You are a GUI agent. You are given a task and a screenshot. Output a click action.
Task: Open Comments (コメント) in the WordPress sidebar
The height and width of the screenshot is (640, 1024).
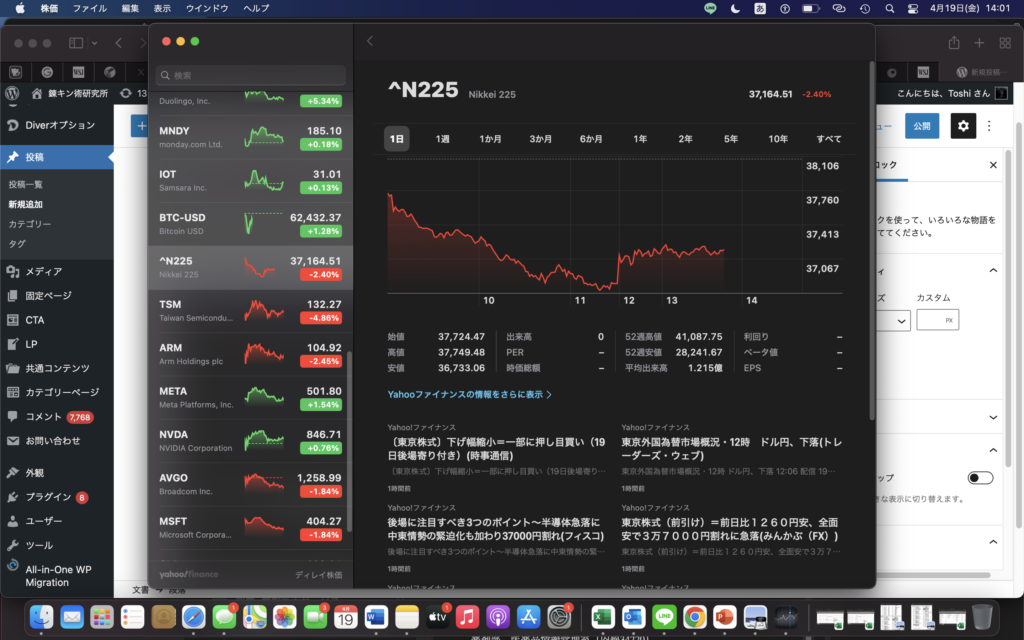pos(43,416)
